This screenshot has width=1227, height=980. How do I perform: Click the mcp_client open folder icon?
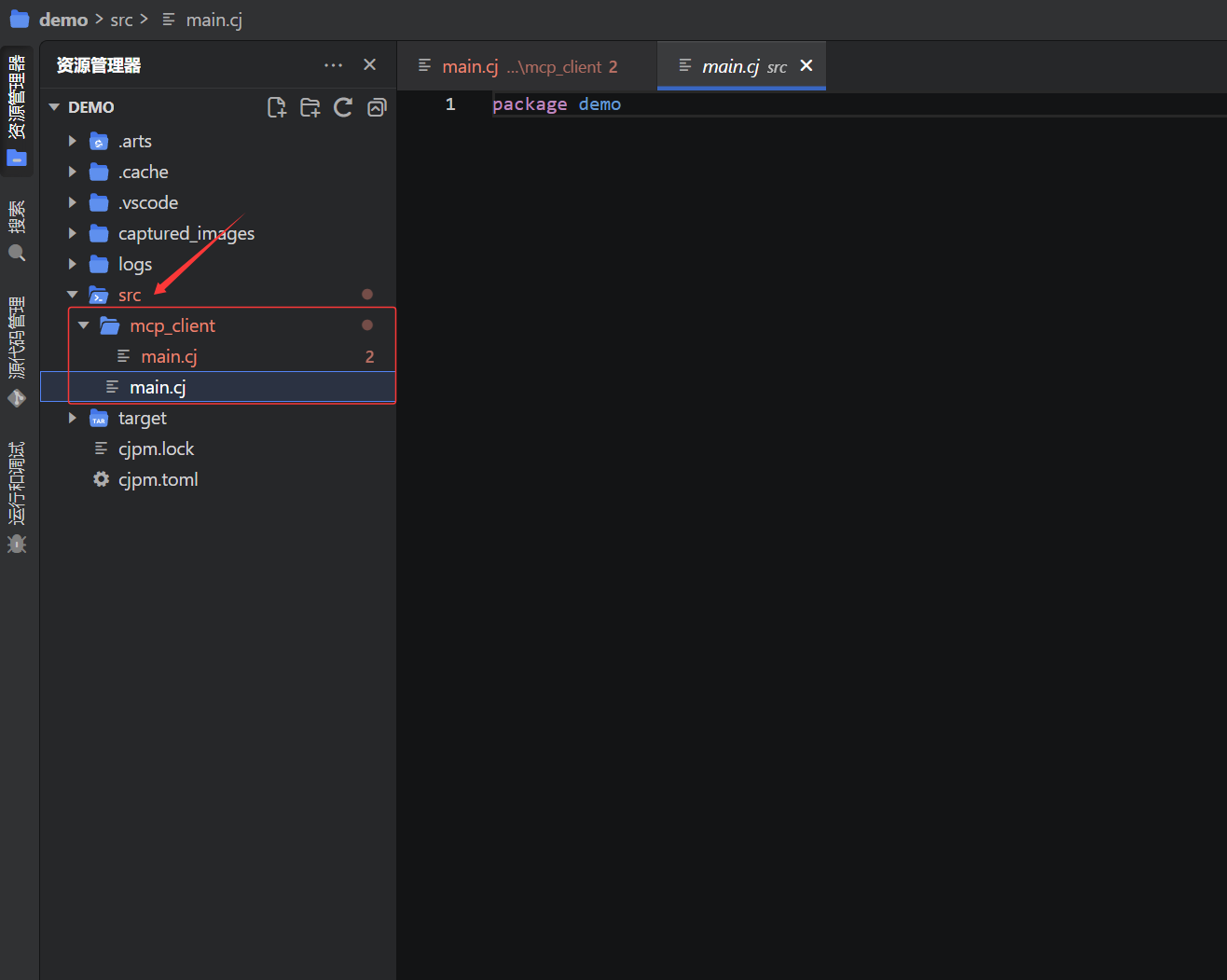[x=110, y=325]
